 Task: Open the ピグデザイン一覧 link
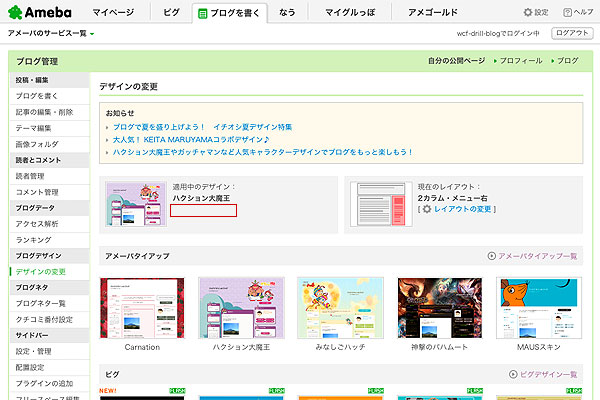(x=548, y=374)
